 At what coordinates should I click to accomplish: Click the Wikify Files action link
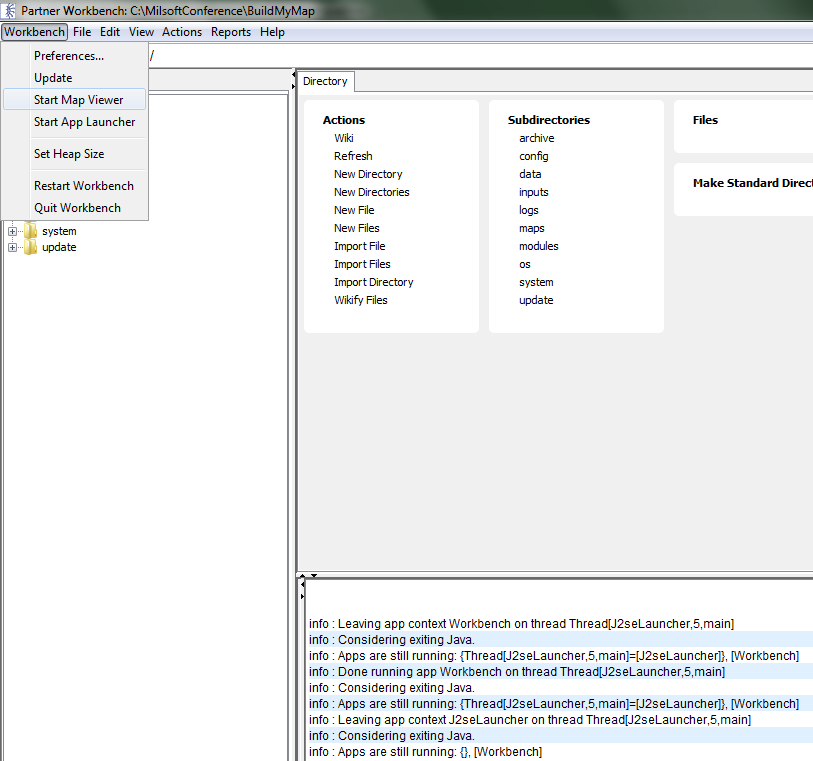[361, 300]
